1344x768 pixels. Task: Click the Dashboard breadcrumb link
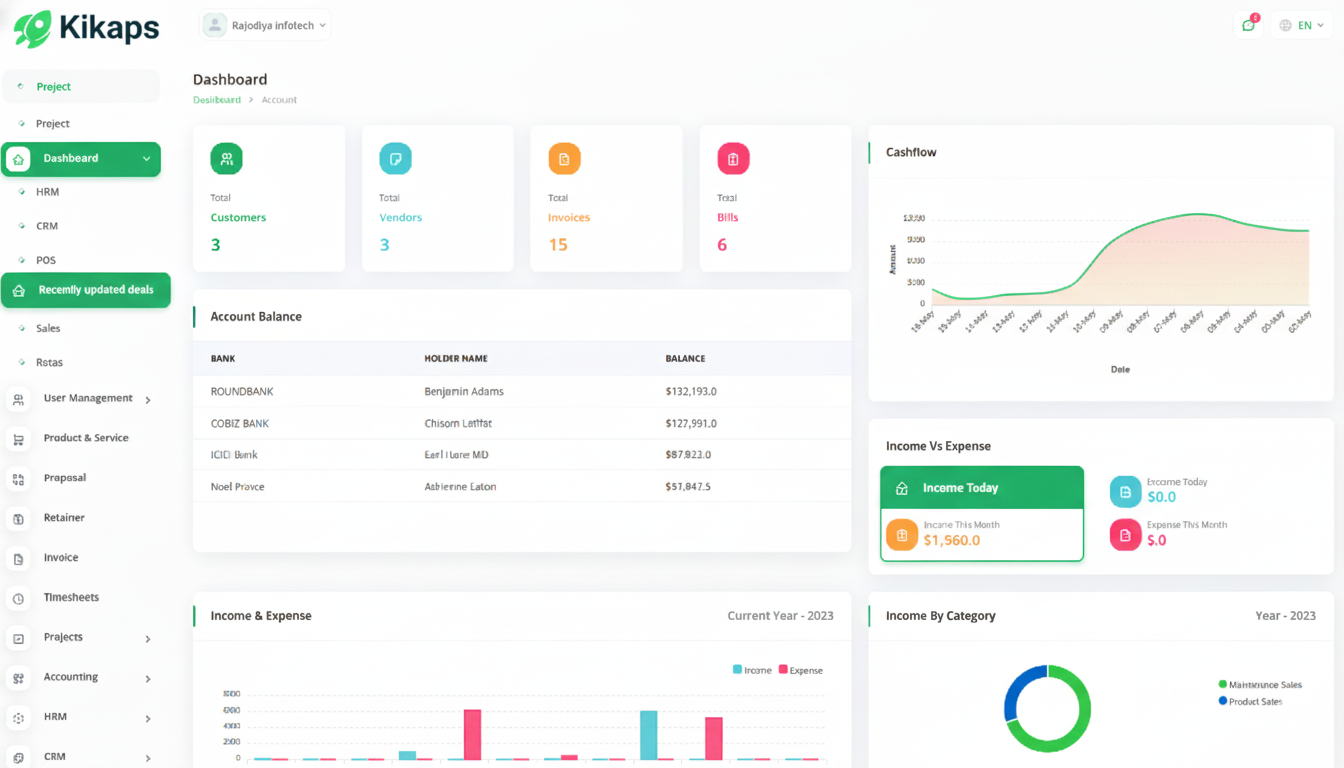coord(216,100)
